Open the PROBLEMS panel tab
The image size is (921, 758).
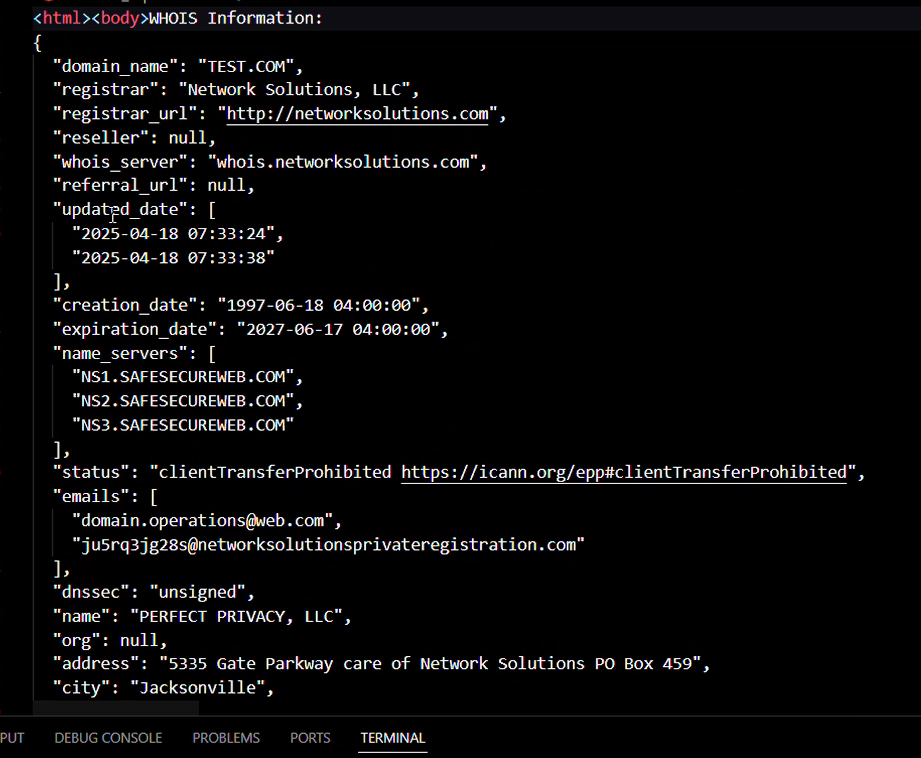[x=226, y=738]
